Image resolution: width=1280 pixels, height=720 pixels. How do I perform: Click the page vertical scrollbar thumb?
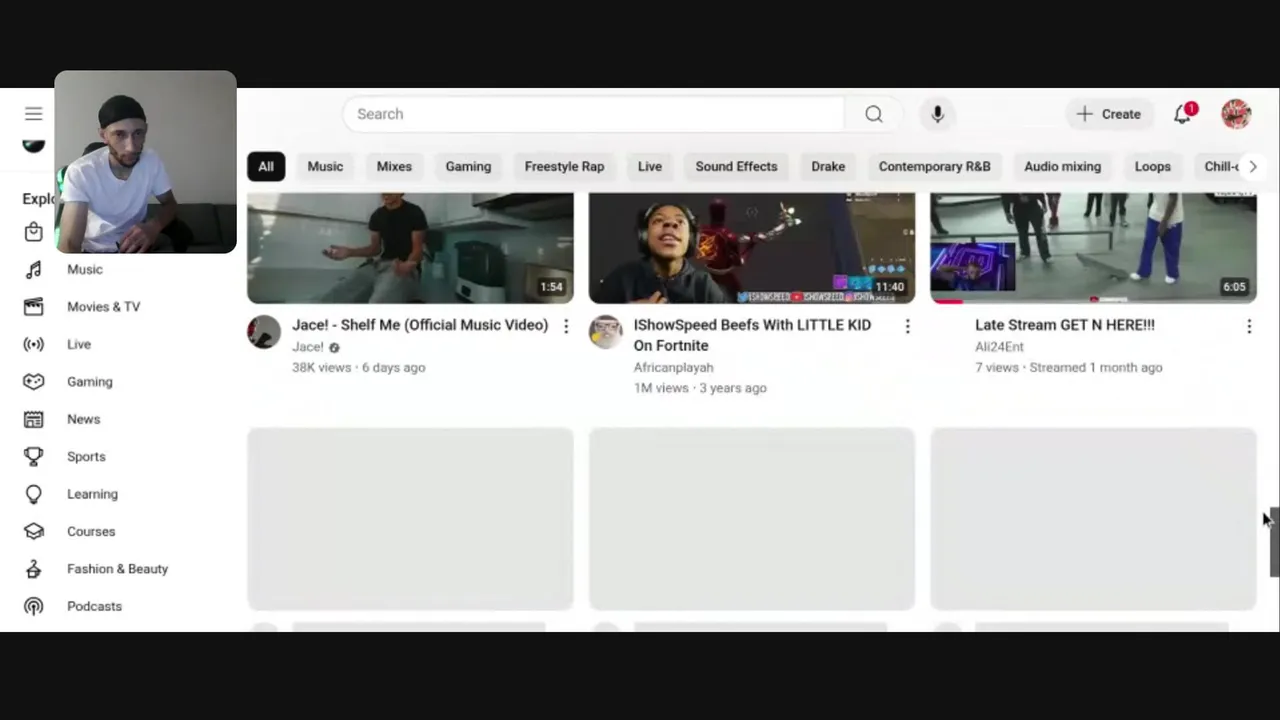pos(1274,541)
